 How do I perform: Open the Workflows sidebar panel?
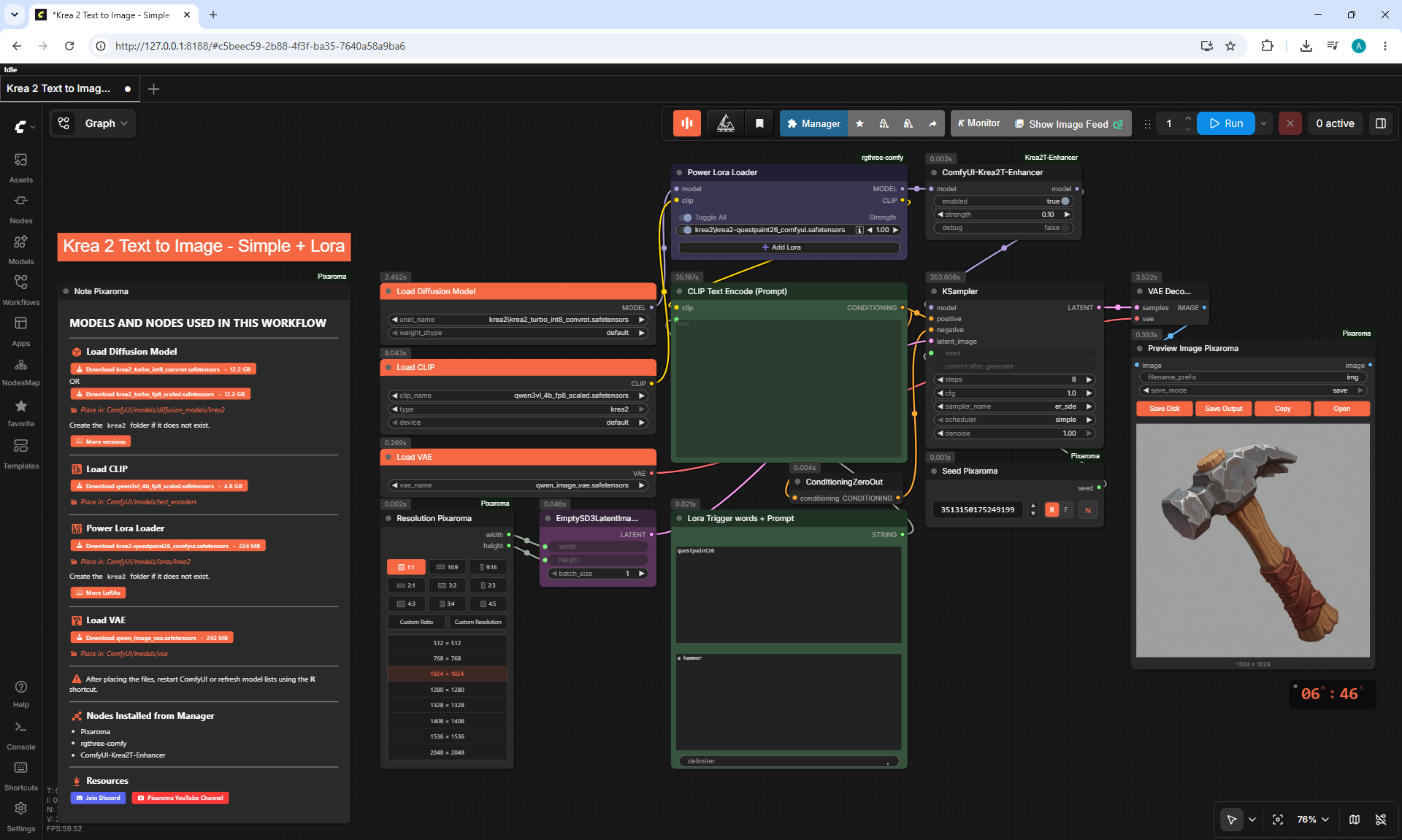pyautogui.click(x=20, y=290)
